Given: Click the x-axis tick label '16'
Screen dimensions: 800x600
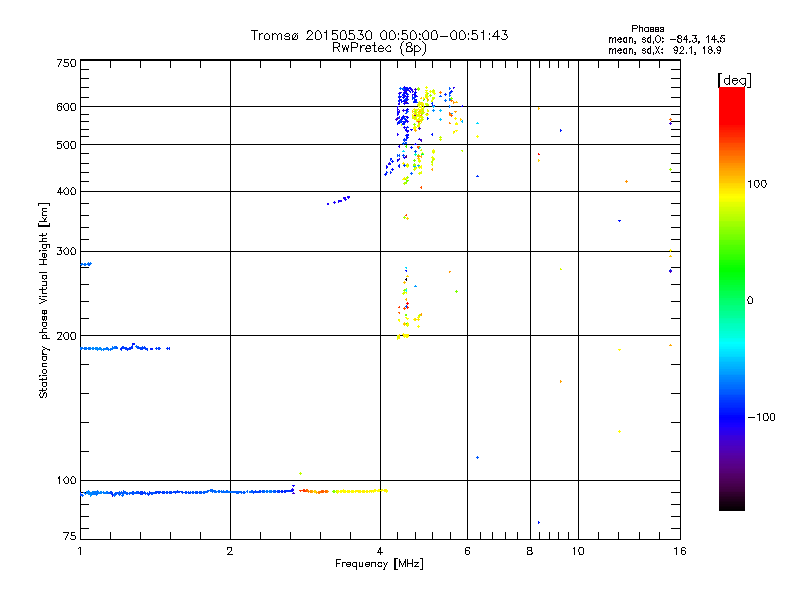Looking at the screenshot, I should point(680,551).
